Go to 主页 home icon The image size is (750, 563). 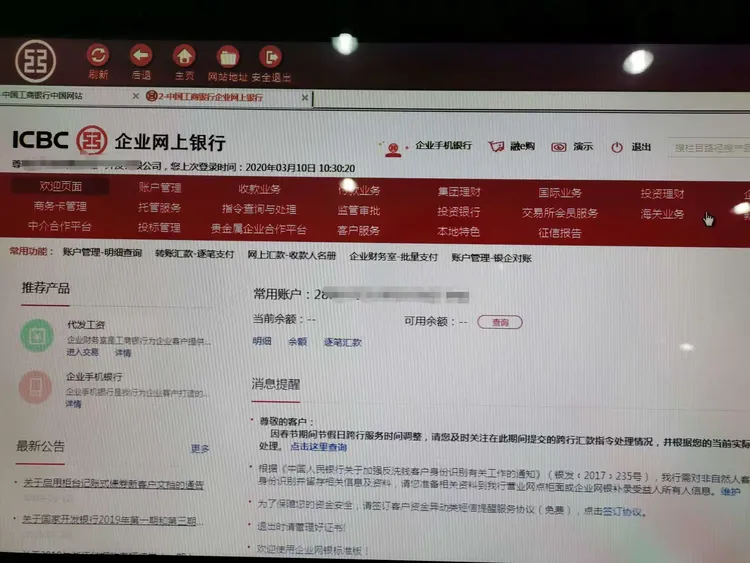(x=184, y=56)
